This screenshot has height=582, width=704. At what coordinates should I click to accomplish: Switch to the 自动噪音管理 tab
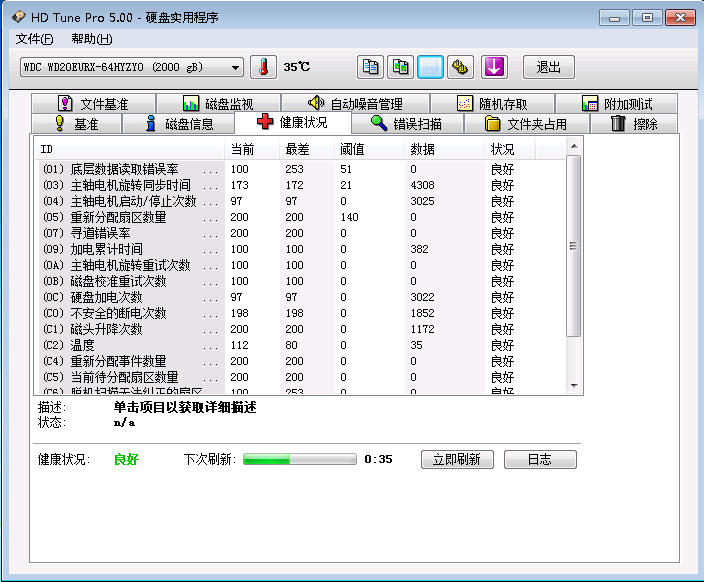coord(355,104)
